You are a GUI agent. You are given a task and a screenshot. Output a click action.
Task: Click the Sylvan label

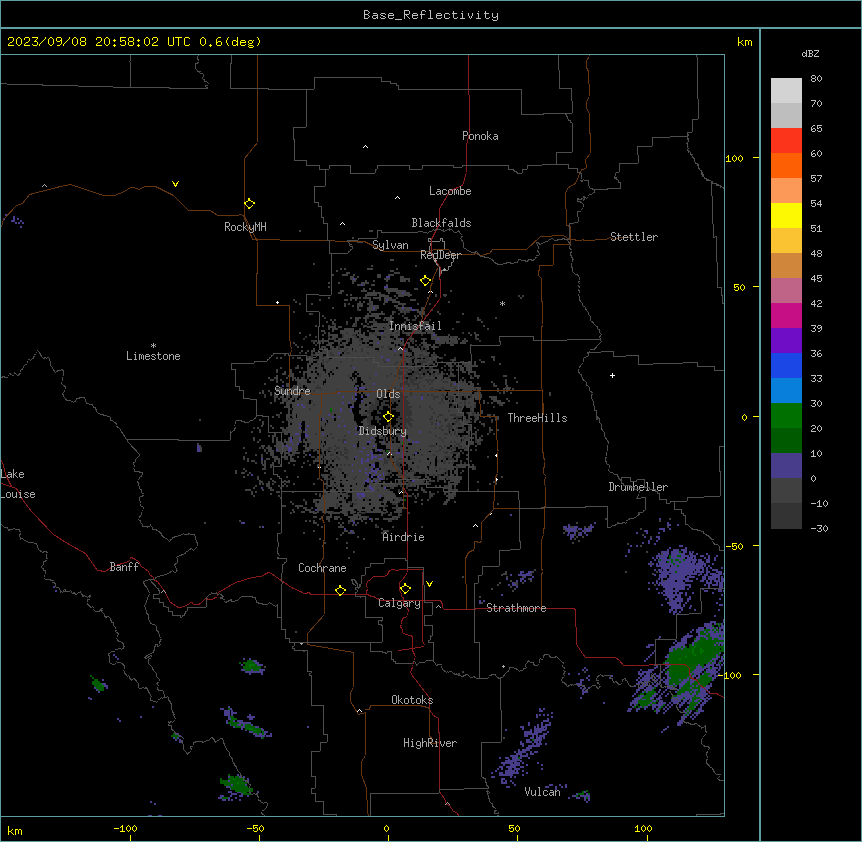pyautogui.click(x=390, y=245)
